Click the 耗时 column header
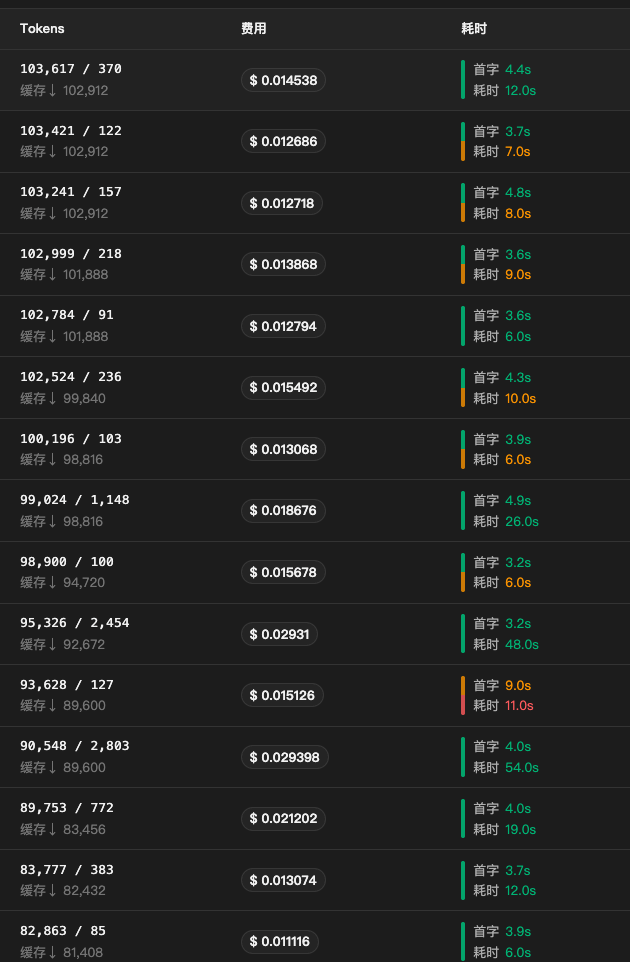Screen dimensions: 630x962 coord(474,28)
